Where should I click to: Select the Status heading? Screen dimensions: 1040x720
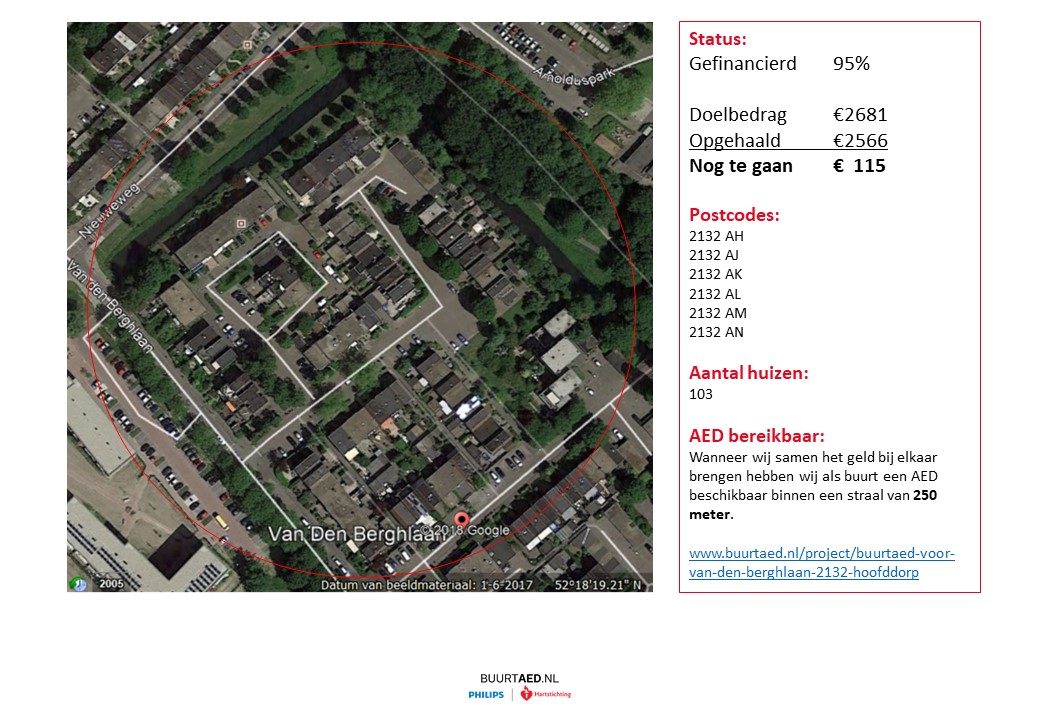click(718, 40)
